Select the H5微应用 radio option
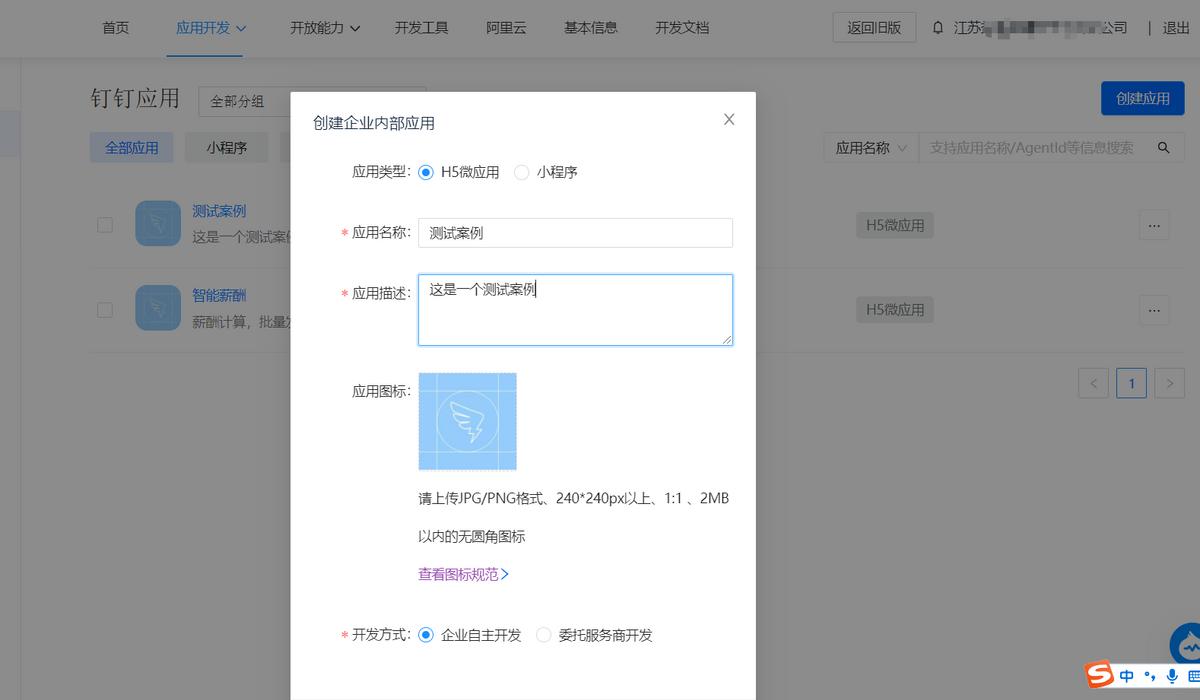The height and width of the screenshot is (700, 1200). click(426, 172)
